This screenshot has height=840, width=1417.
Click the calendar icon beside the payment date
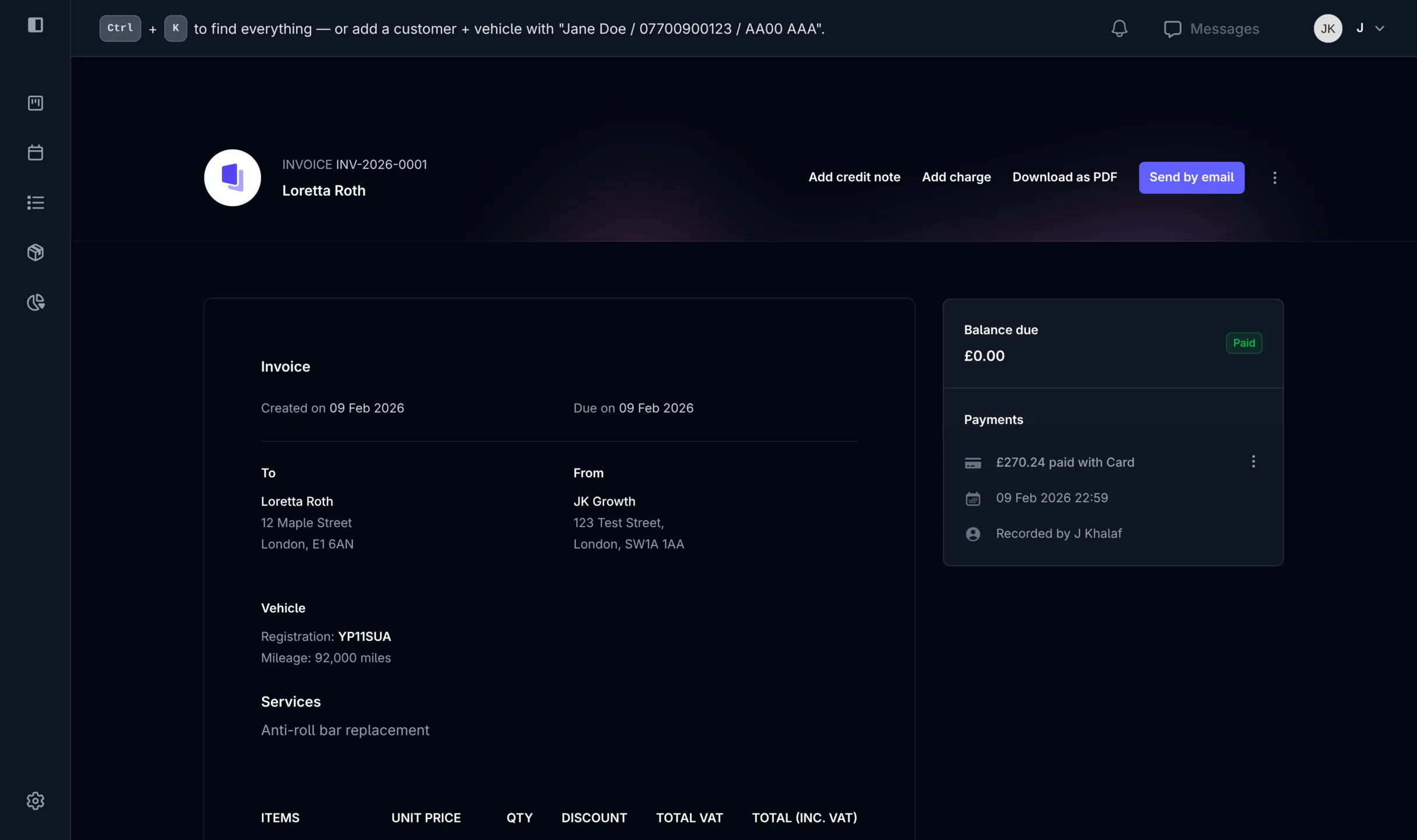coord(972,499)
